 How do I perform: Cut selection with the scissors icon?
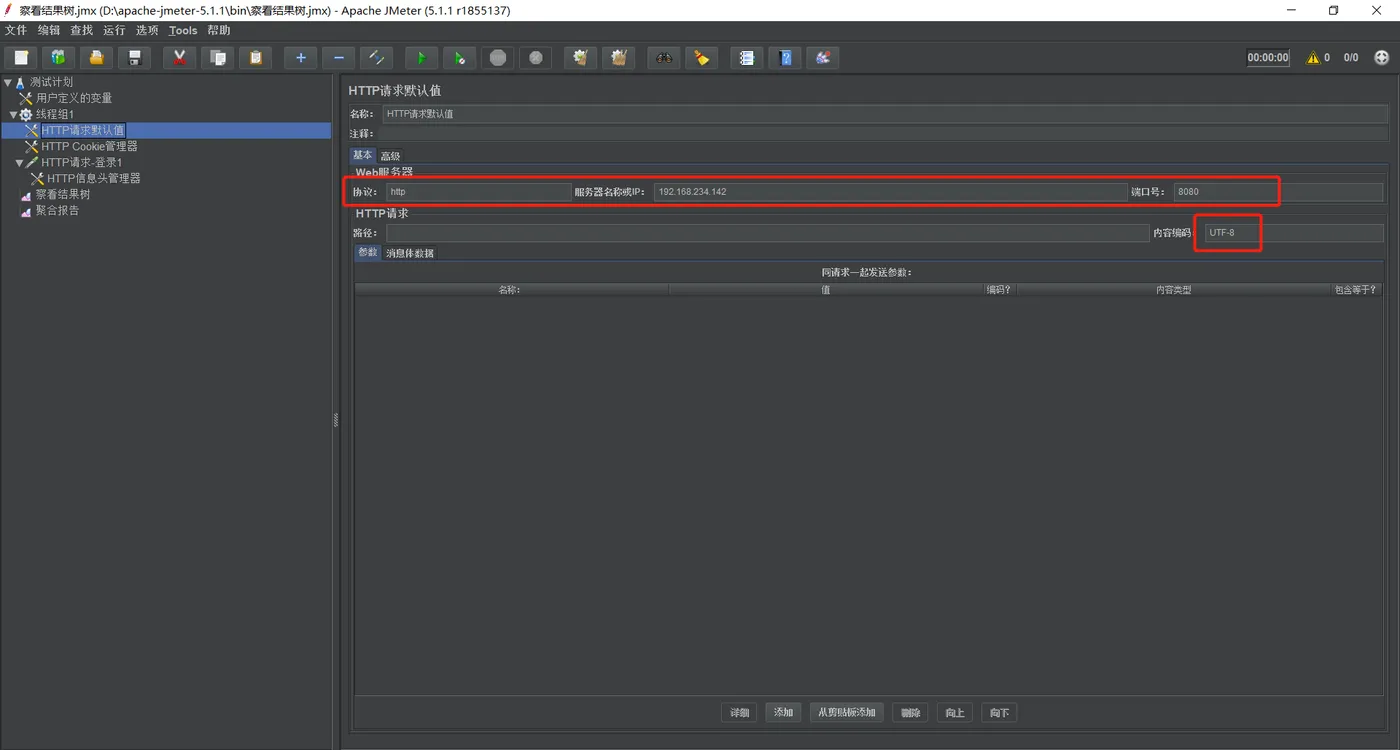[x=179, y=57]
